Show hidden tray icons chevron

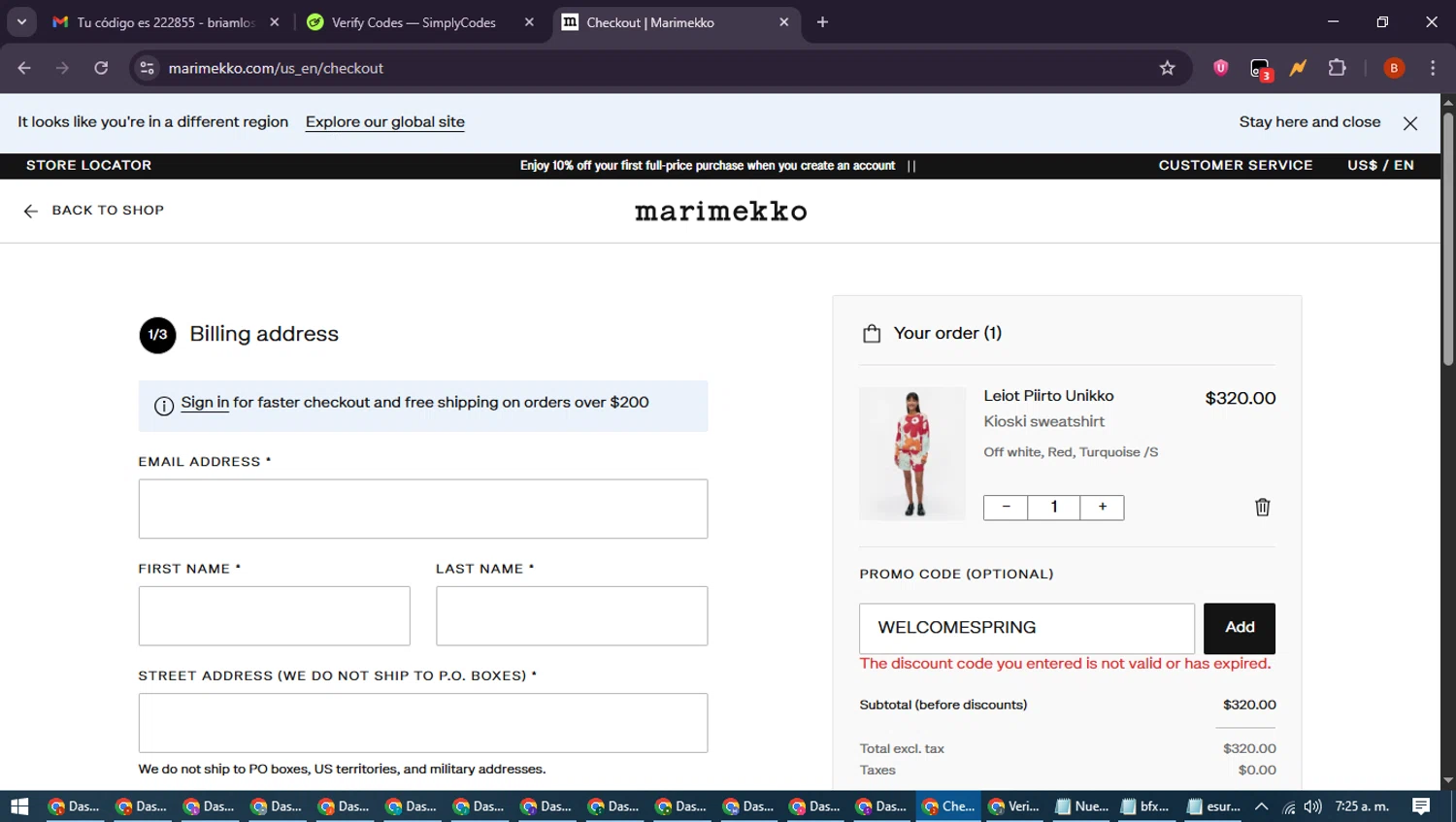(x=1261, y=806)
